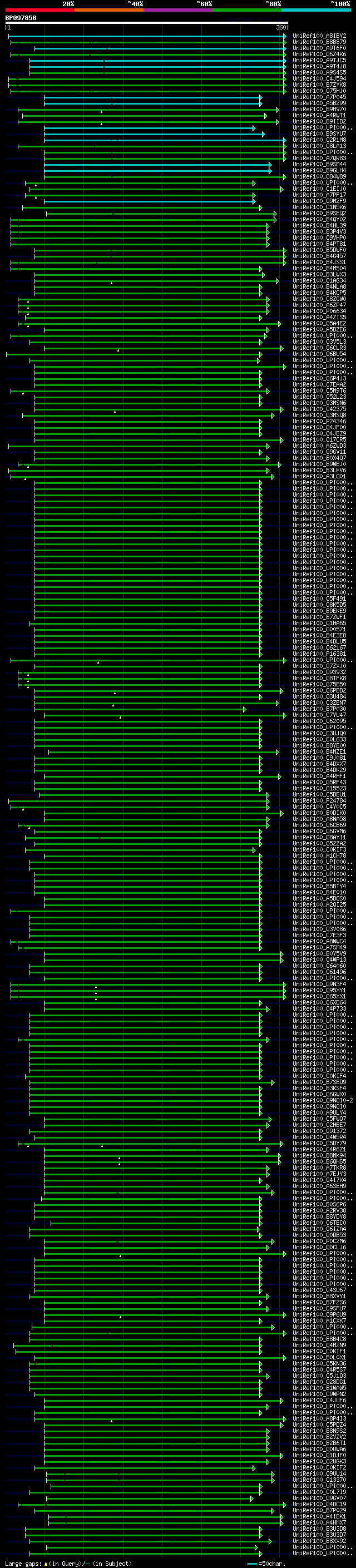Screen dimensions: 356x1568
Task: Click the white BP097858 query bar
Action: [147, 23]
